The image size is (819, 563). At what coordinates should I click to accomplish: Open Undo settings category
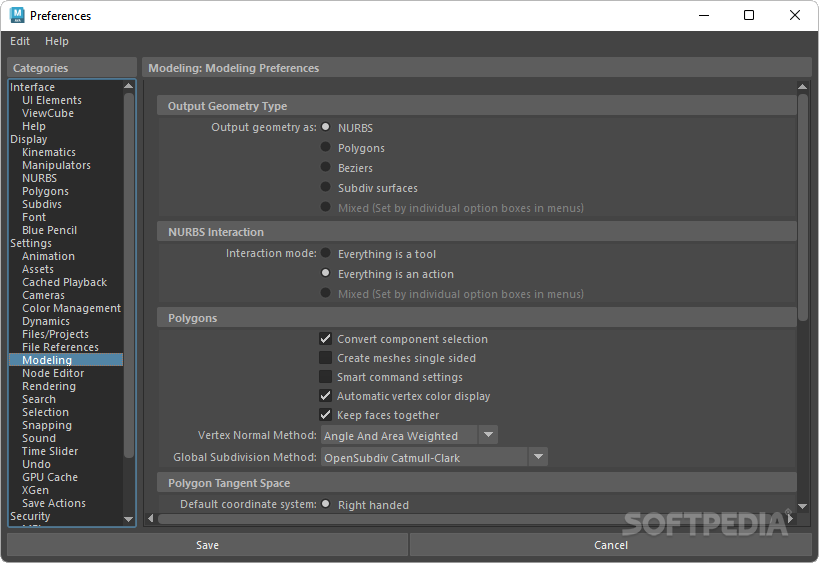[x=36, y=464]
